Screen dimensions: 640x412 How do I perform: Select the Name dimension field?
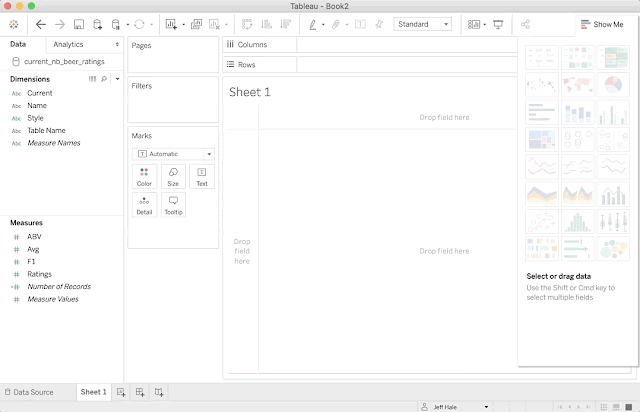coord(37,105)
